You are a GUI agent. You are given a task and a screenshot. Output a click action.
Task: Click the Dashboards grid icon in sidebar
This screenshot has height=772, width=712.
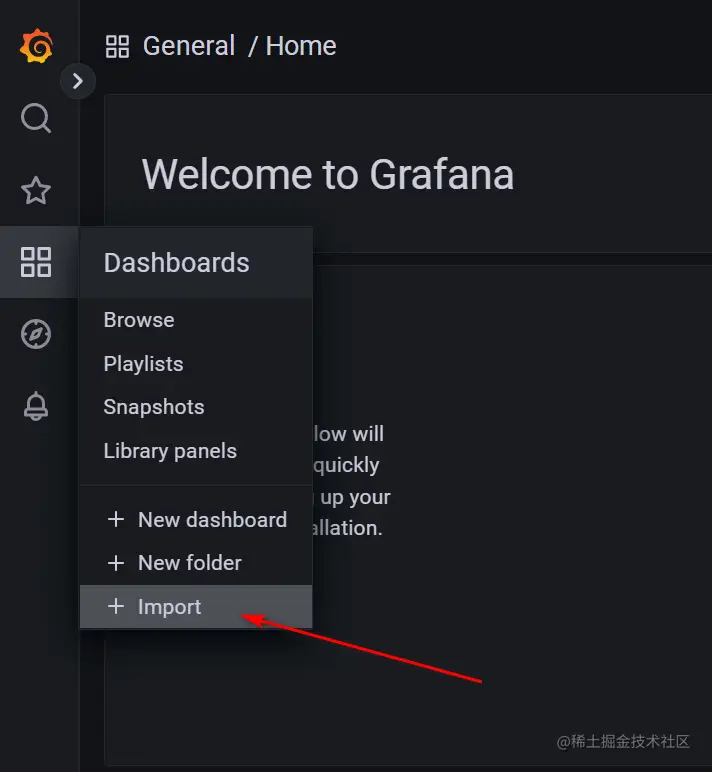pos(36,262)
